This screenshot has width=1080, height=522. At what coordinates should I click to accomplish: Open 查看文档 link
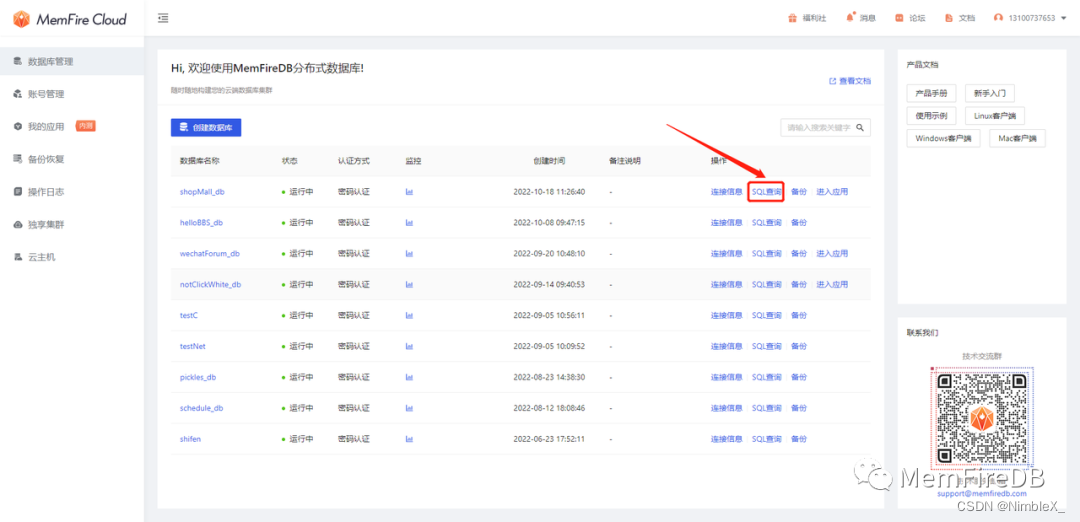point(850,81)
